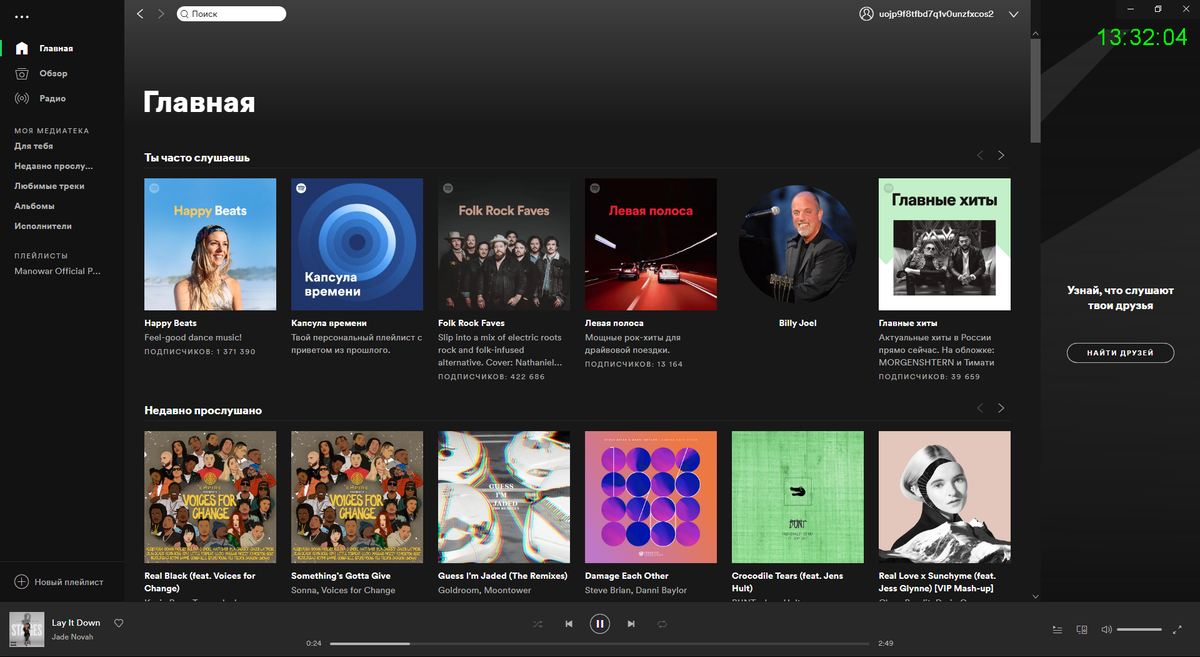Open Исполнители in the library
Screen dimensions: 1200x657
pos(43,226)
